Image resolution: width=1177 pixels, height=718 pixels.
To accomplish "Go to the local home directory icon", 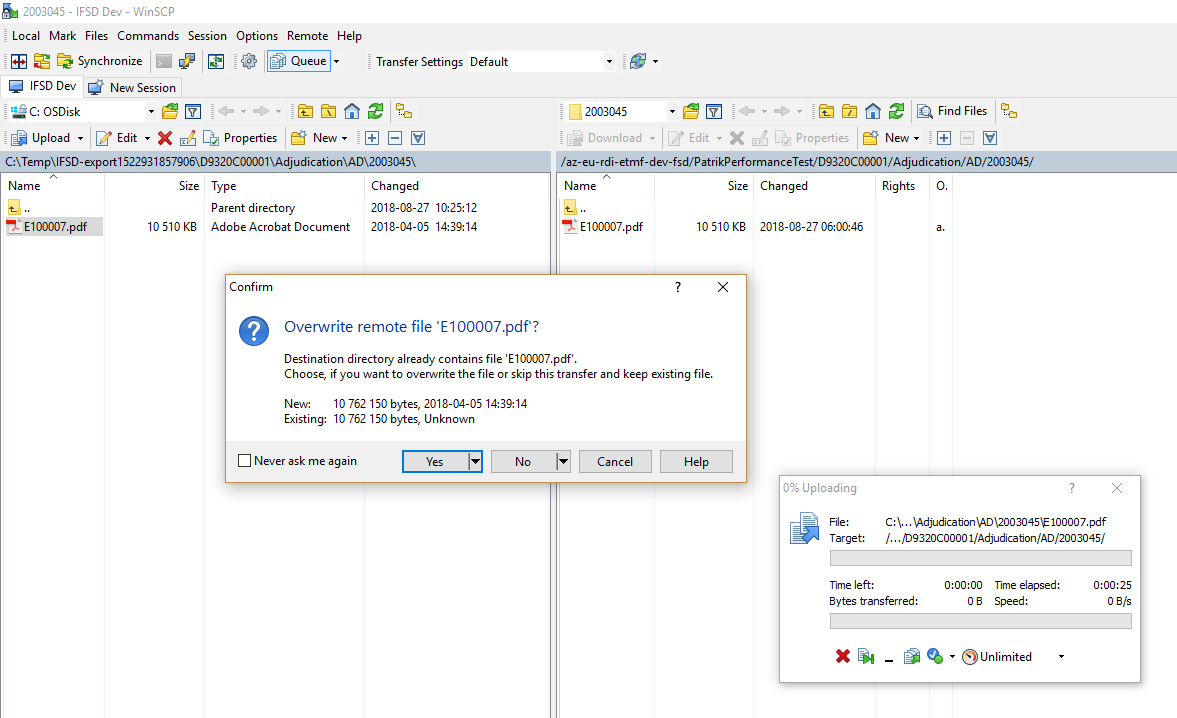I will [352, 111].
